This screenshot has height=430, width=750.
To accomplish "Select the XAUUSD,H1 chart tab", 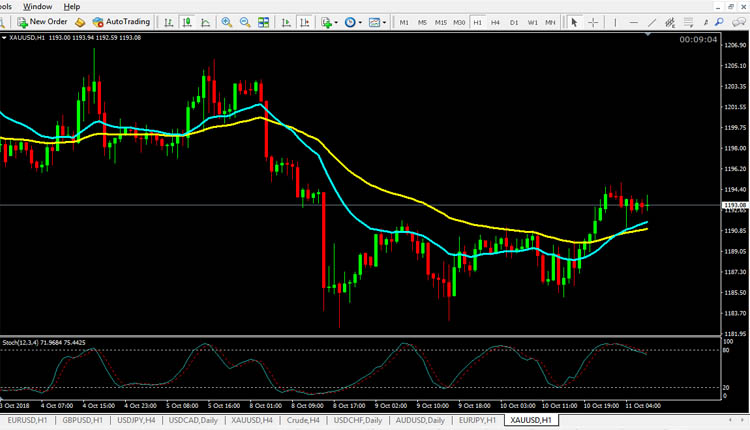I will tap(531, 420).
